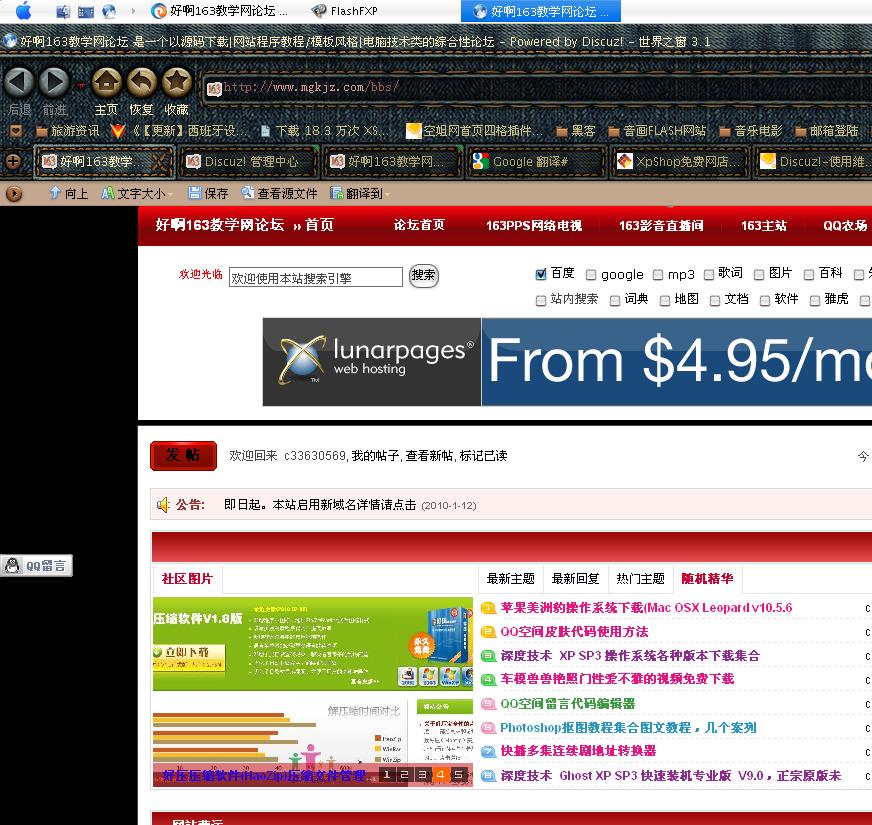Open 163影音直播间 in the nav bar

tap(661, 225)
